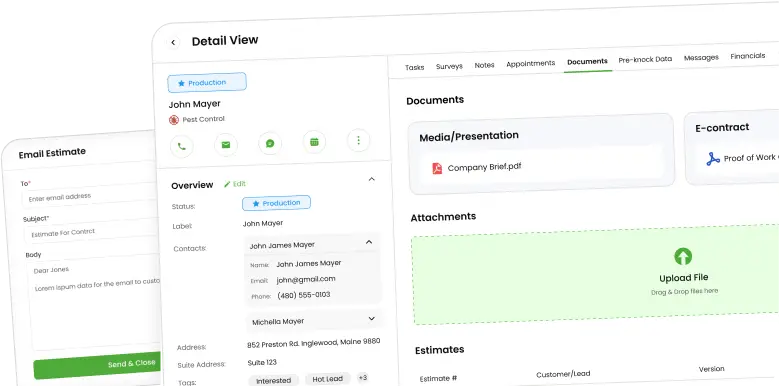Collapse the Overview section chevron
This screenshot has width=779, height=386.
click(372, 179)
